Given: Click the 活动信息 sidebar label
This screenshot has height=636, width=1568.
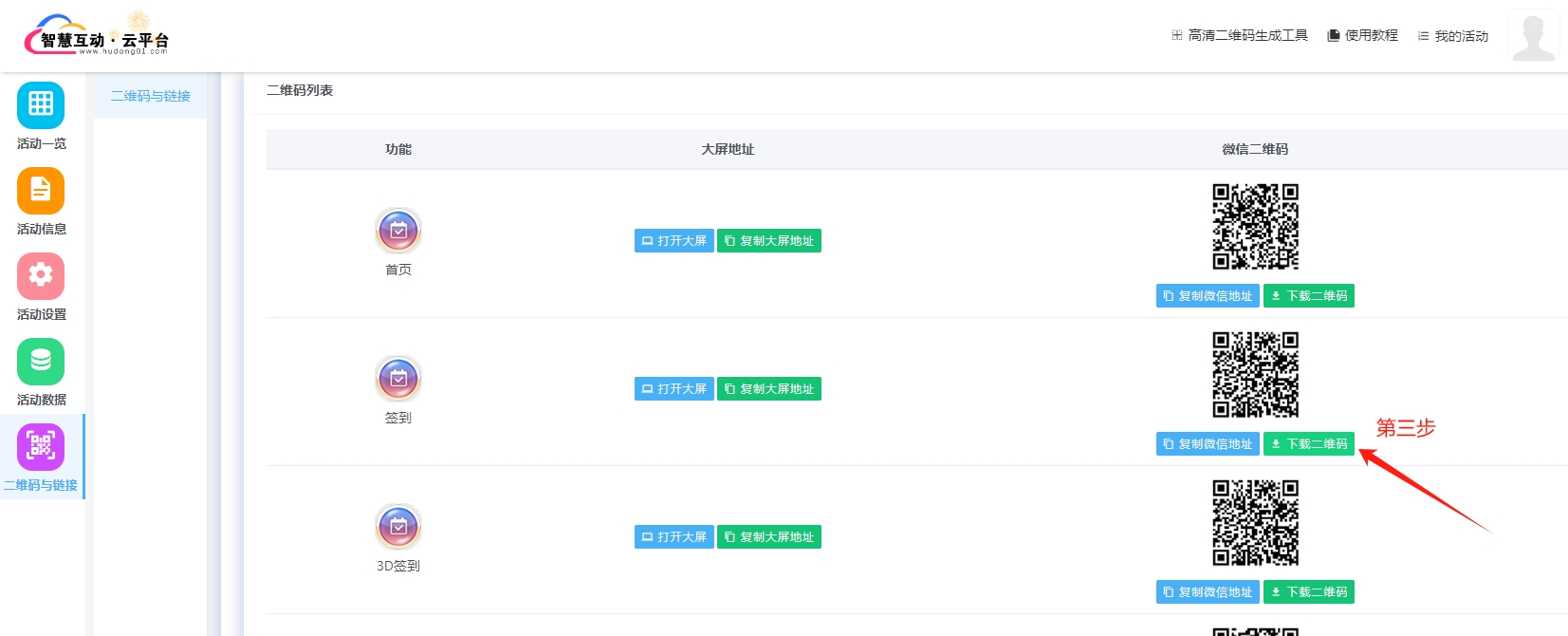Looking at the screenshot, I should pyautogui.click(x=42, y=230).
